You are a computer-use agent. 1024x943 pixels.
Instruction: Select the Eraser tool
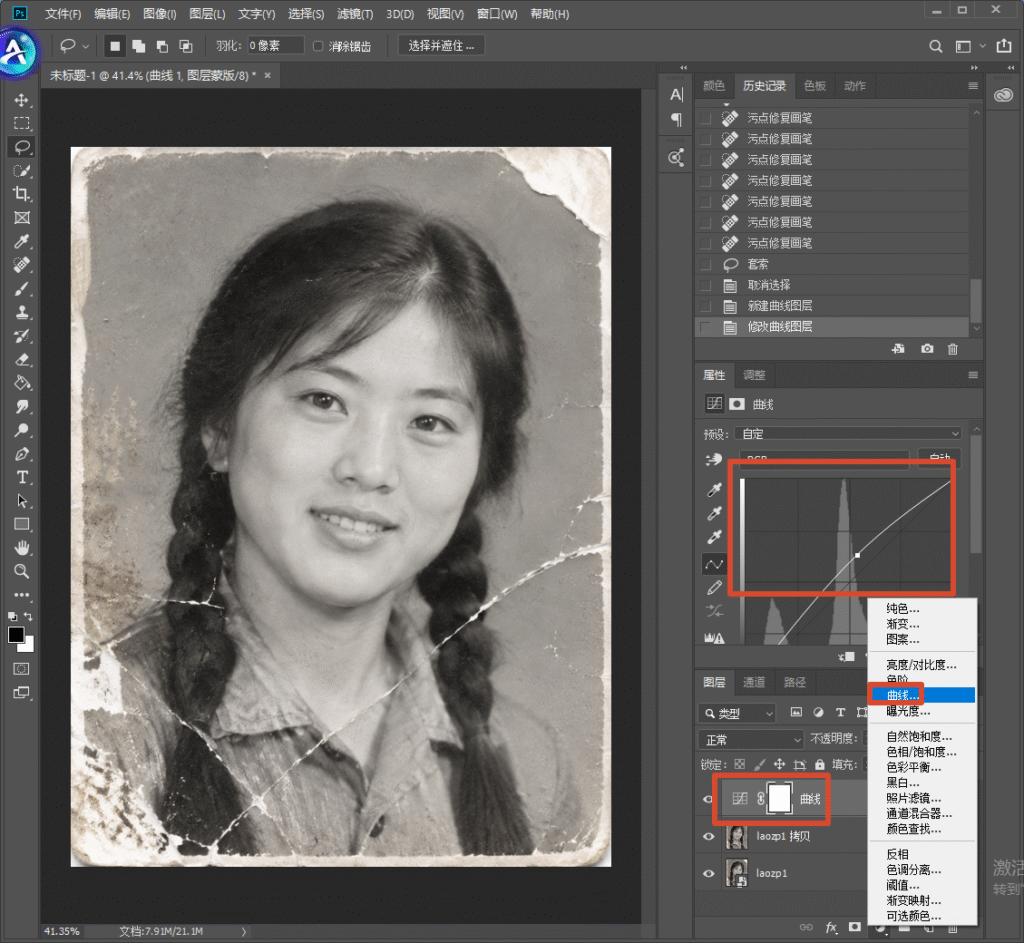click(x=22, y=359)
